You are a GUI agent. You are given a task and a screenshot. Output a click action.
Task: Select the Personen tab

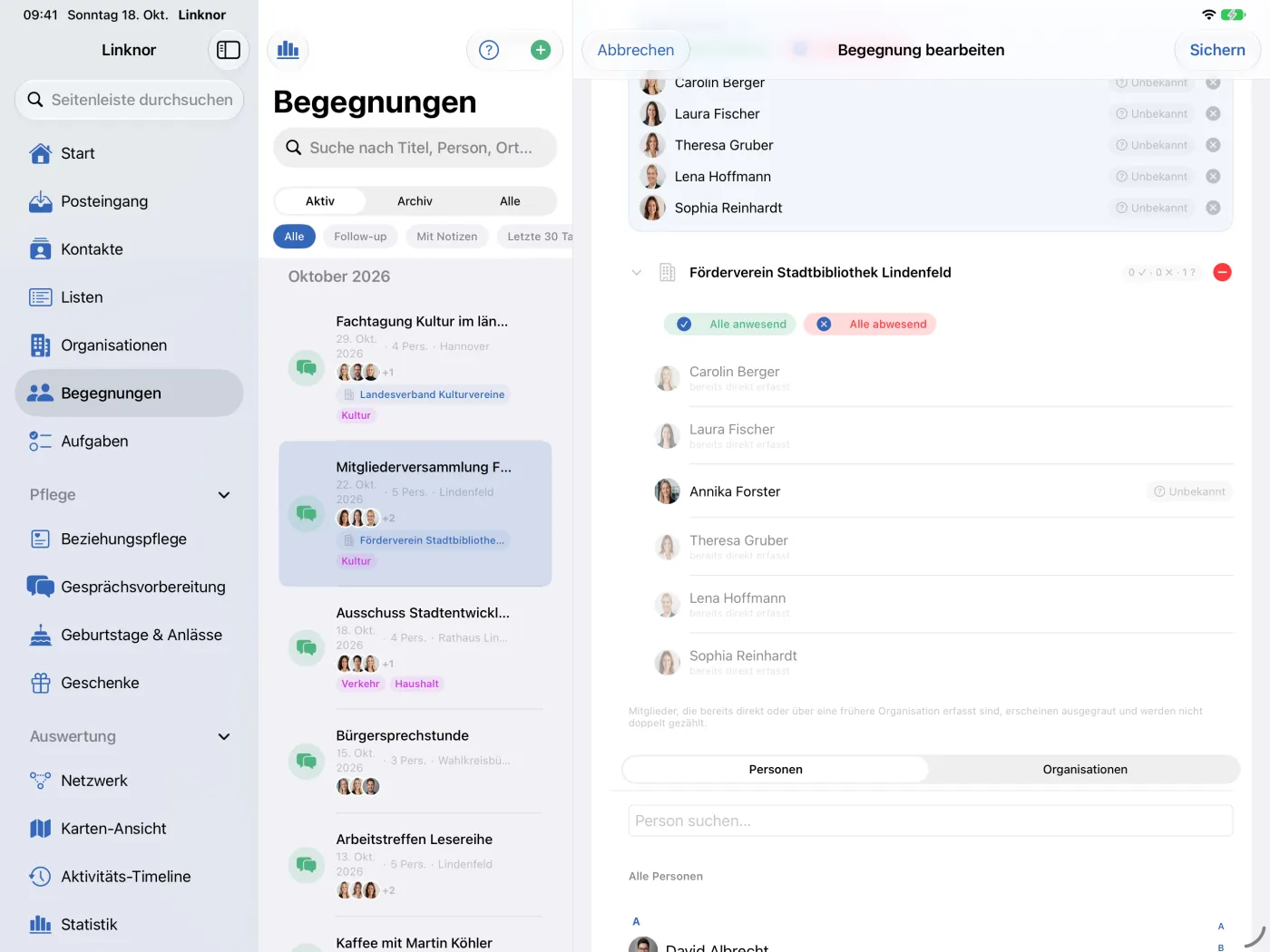pos(776,770)
